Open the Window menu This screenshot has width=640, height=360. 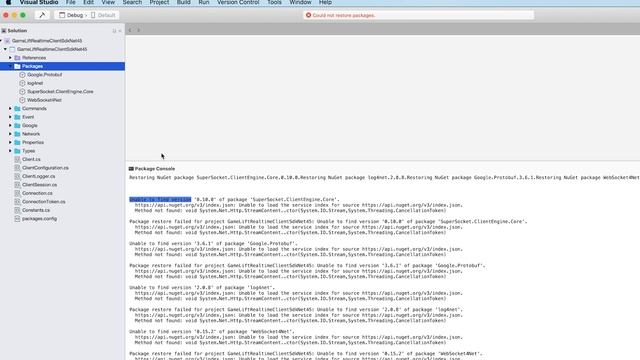click(x=300, y=2)
